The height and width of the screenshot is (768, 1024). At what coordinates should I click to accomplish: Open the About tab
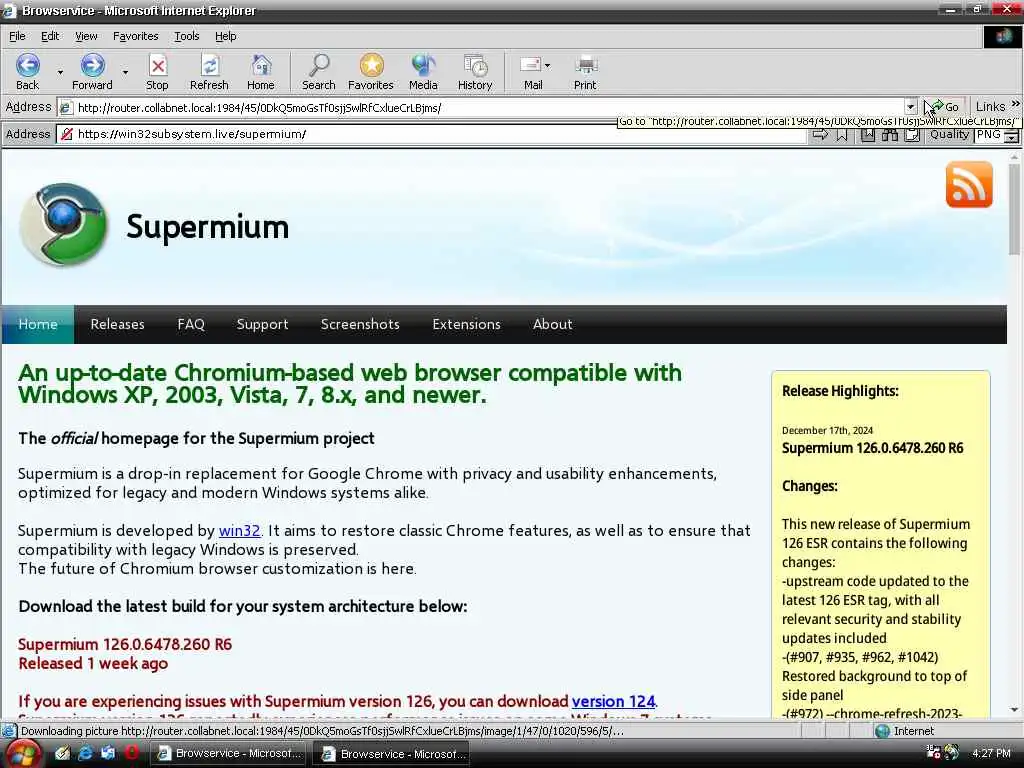pos(552,324)
